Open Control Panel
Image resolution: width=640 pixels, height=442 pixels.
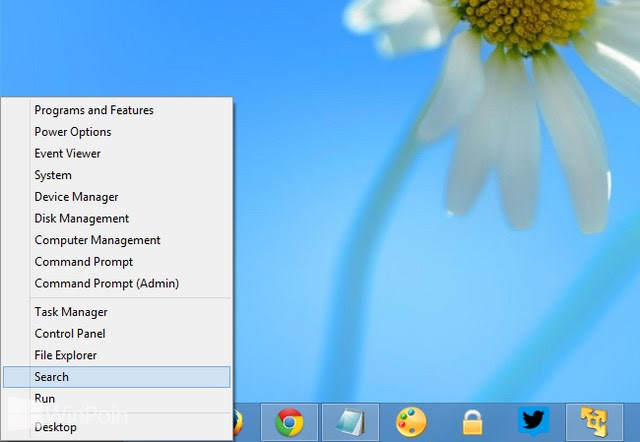[x=118, y=333]
